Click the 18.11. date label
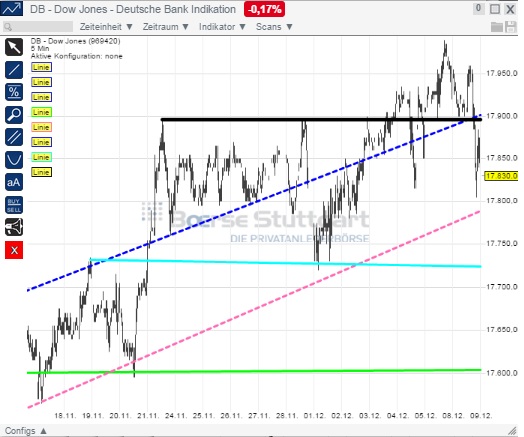 point(65,416)
